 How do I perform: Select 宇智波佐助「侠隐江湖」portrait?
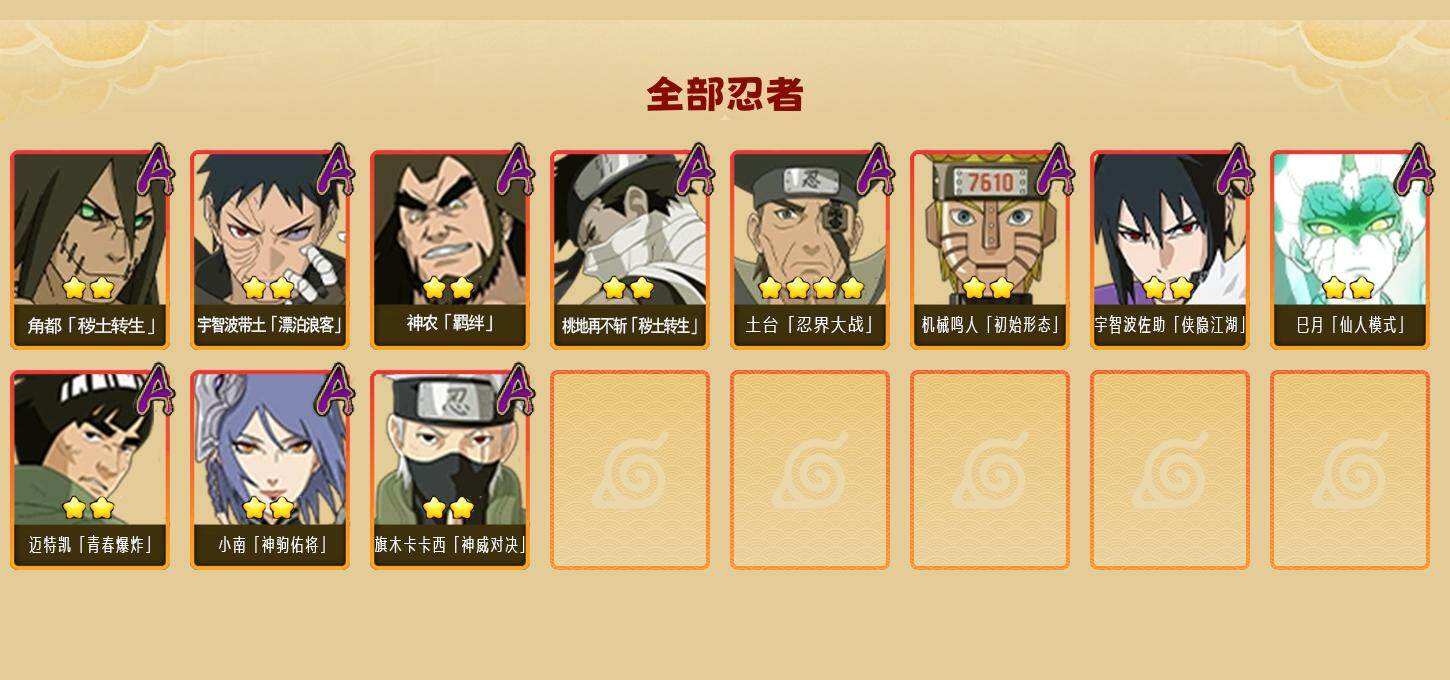(x=1170, y=250)
